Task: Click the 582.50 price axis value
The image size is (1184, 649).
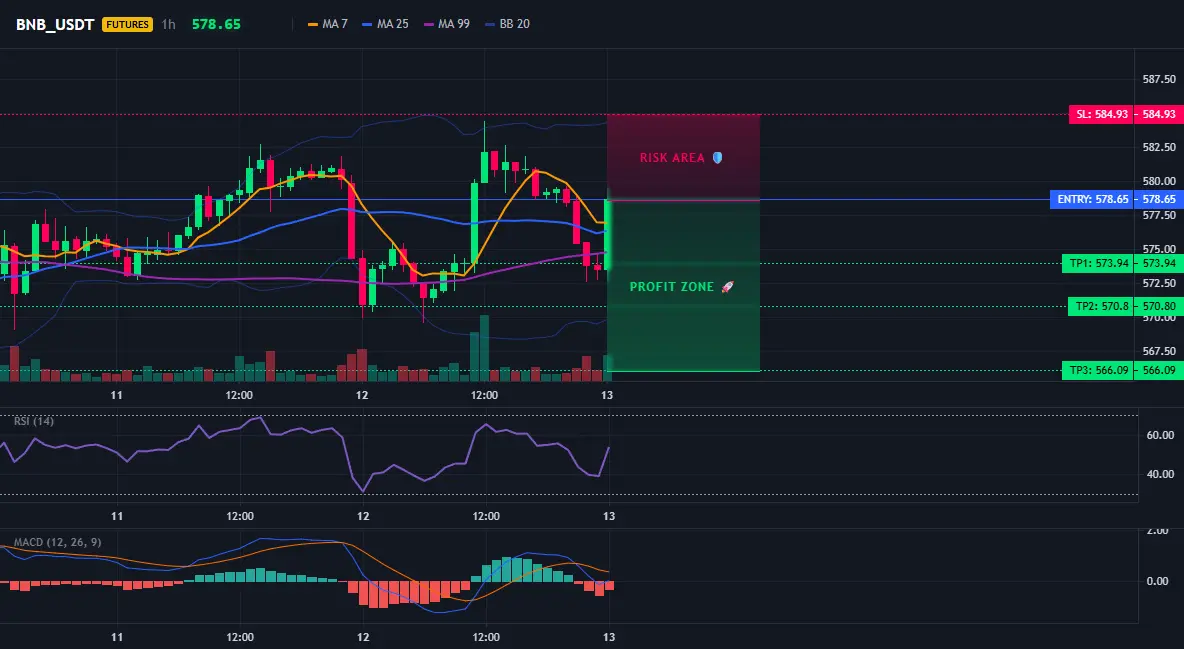Action: point(1159,147)
